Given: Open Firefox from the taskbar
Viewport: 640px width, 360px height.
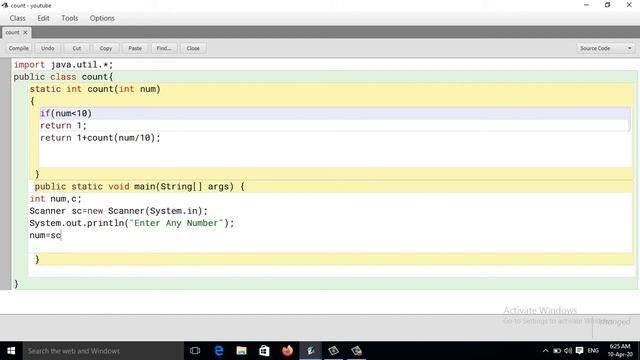Looking at the screenshot, I should (287, 351).
